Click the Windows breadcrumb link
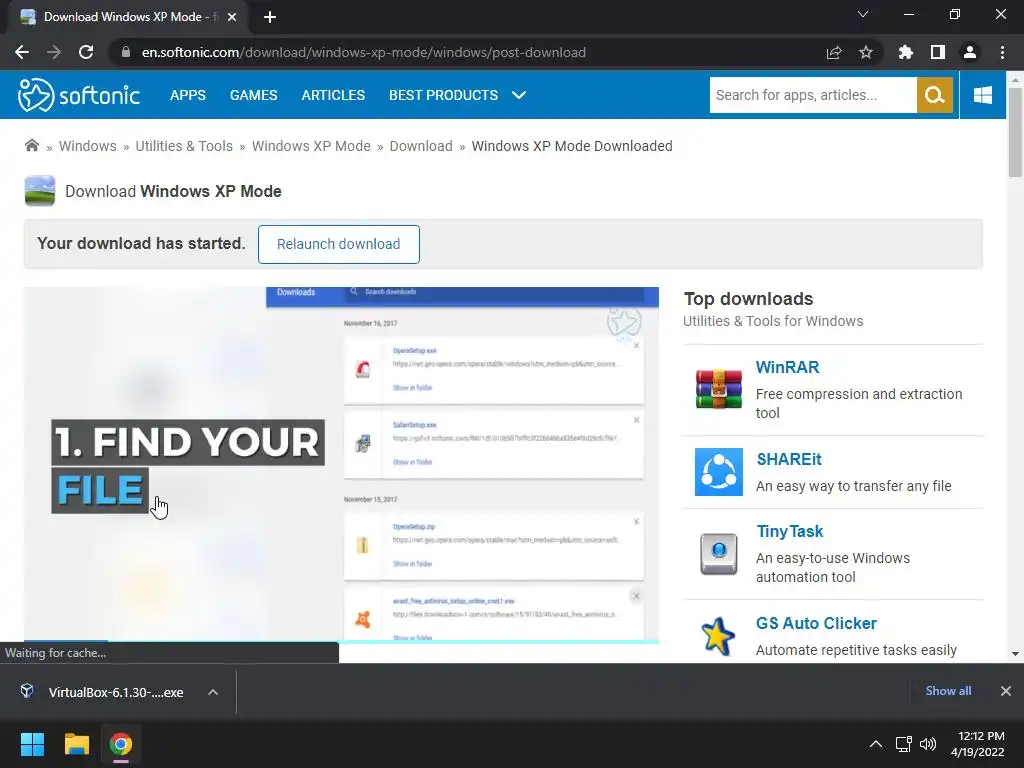Image resolution: width=1024 pixels, height=768 pixels. pyautogui.click(x=88, y=146)
